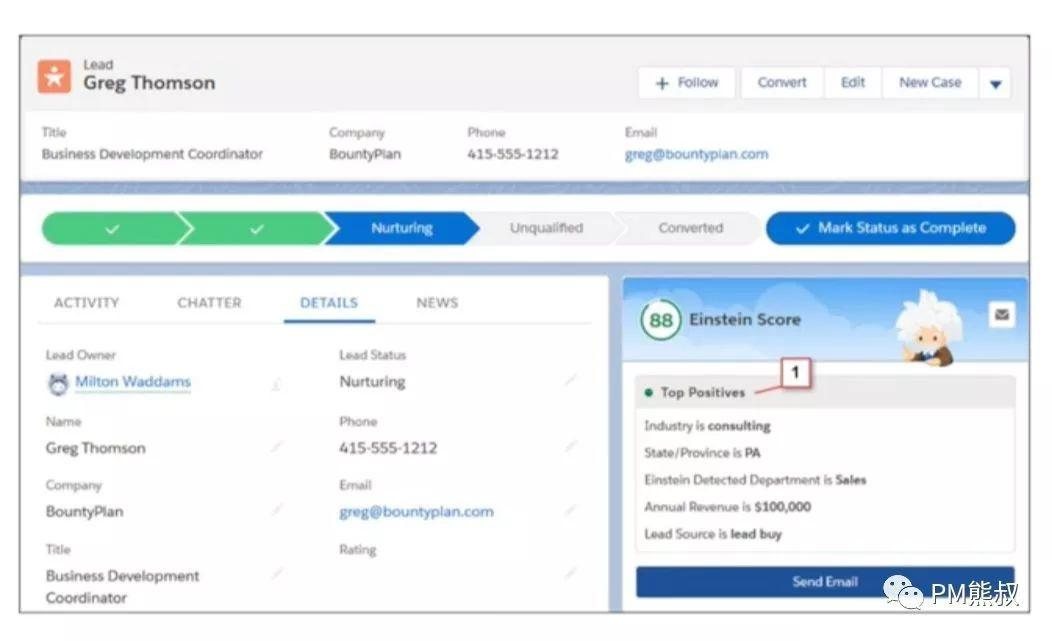The width and height of the screenshot is (1052, 641).
Task: Edit the details Company field pencil icon
Action: point(276,510)
